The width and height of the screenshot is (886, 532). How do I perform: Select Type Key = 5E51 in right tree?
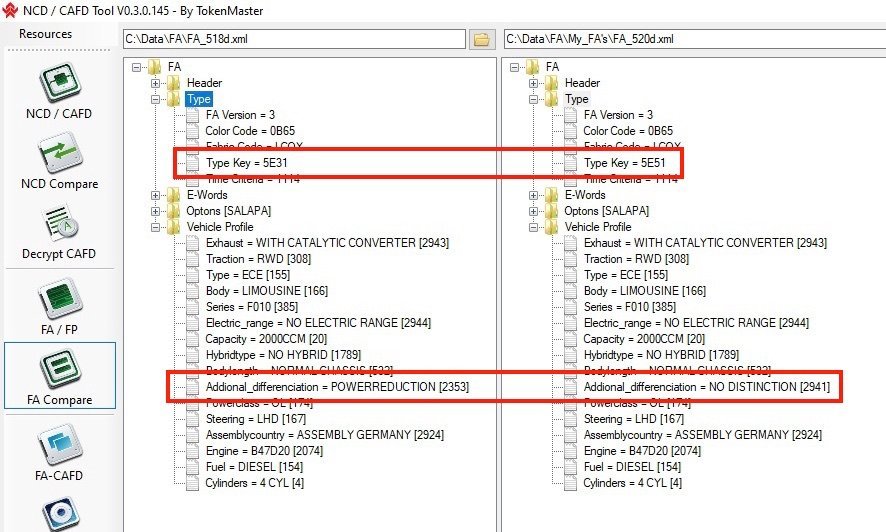pyautogui.click(x=624, y=163)
